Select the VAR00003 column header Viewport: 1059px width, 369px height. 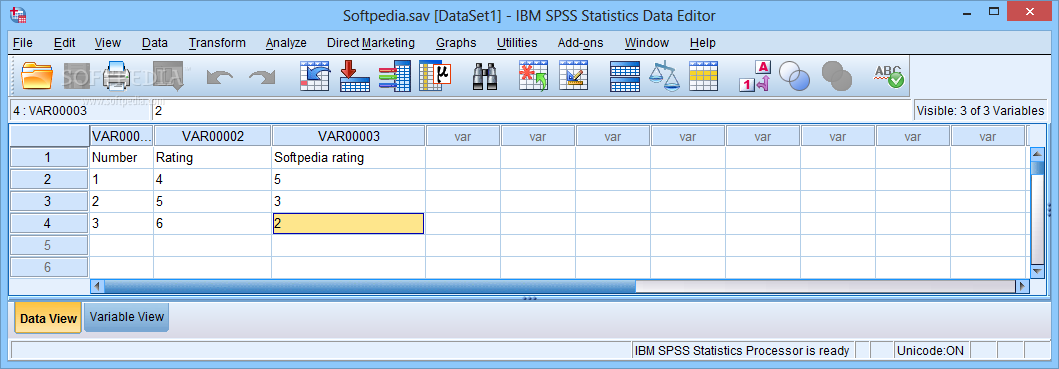click(348, 137)
